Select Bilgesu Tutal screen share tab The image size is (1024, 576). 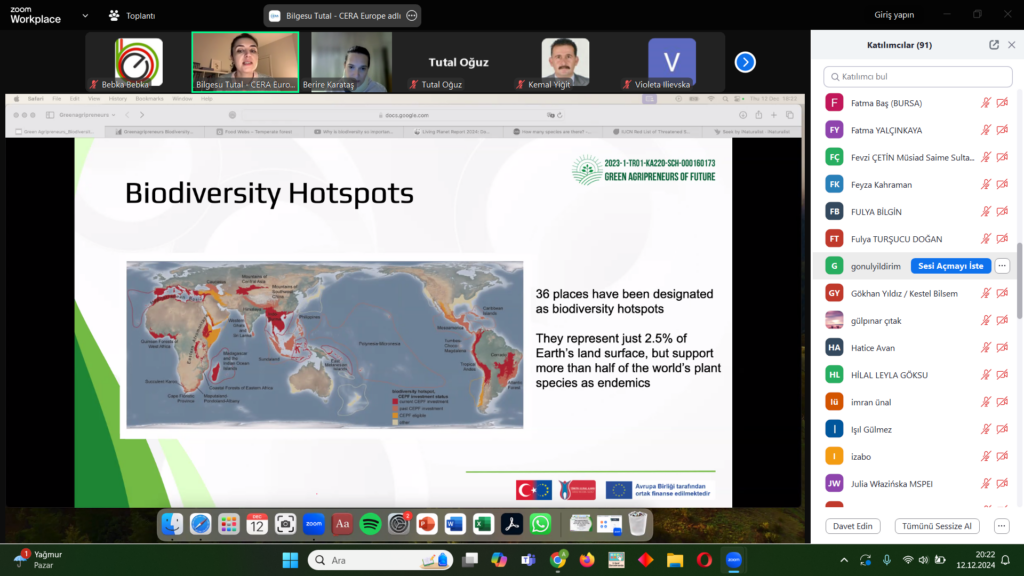(342, 16)
